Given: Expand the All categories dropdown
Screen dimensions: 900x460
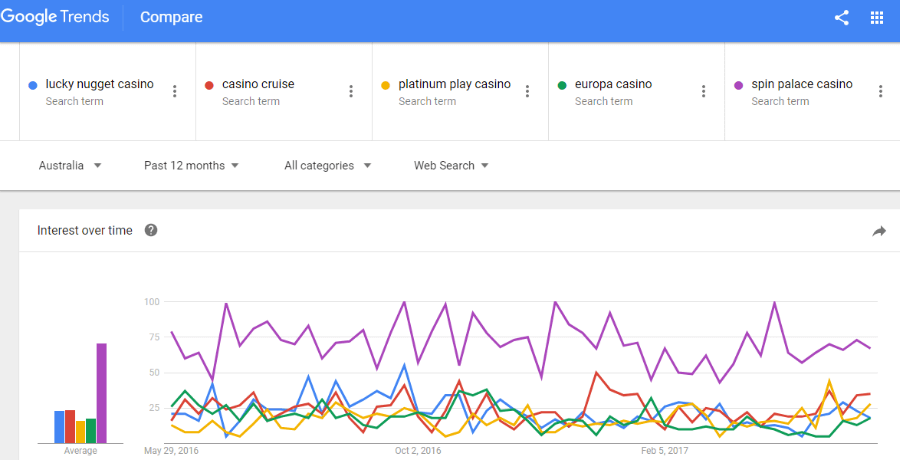Looking at the screenshot, I should [x=328, y=165].
